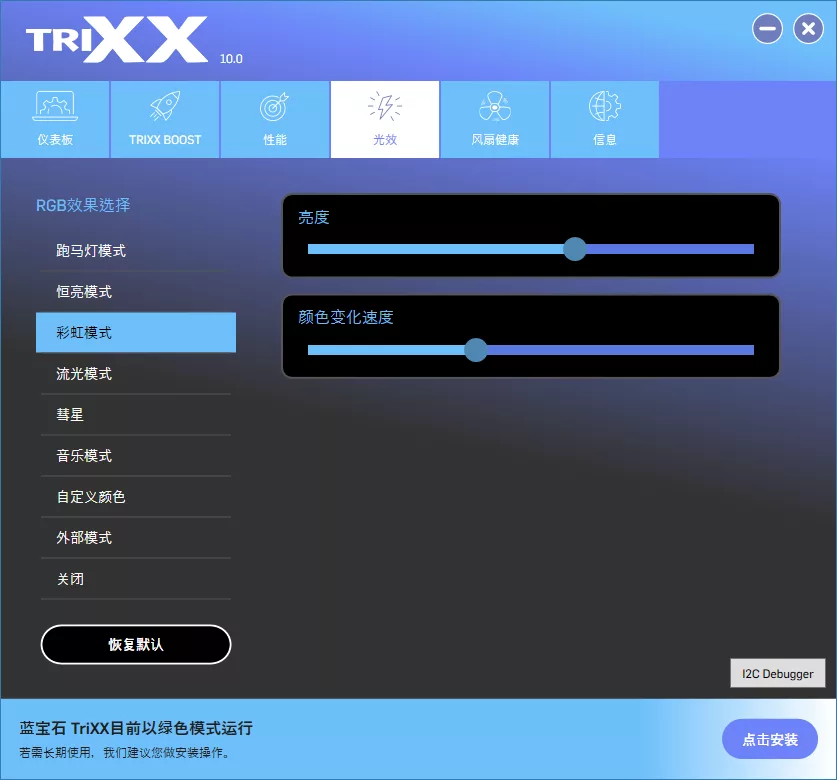This screenshot has height=780, width=837.
Task: Click the TRIXX logo
Action: click(117, 40)
